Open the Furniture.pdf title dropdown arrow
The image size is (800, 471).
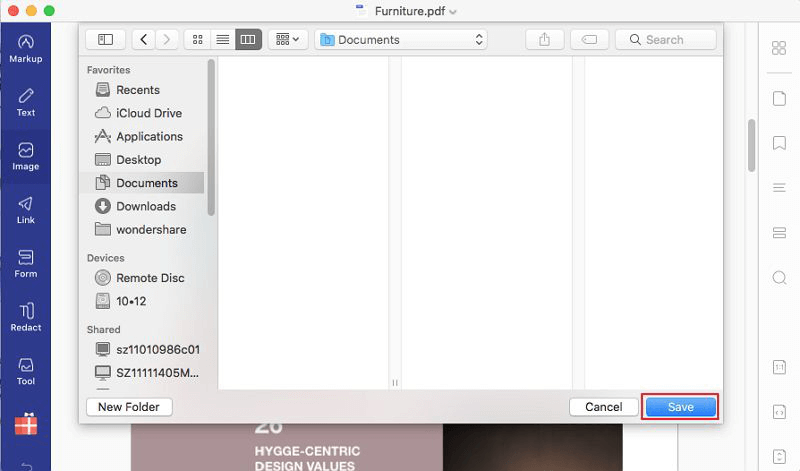click(x=453, y=12)
